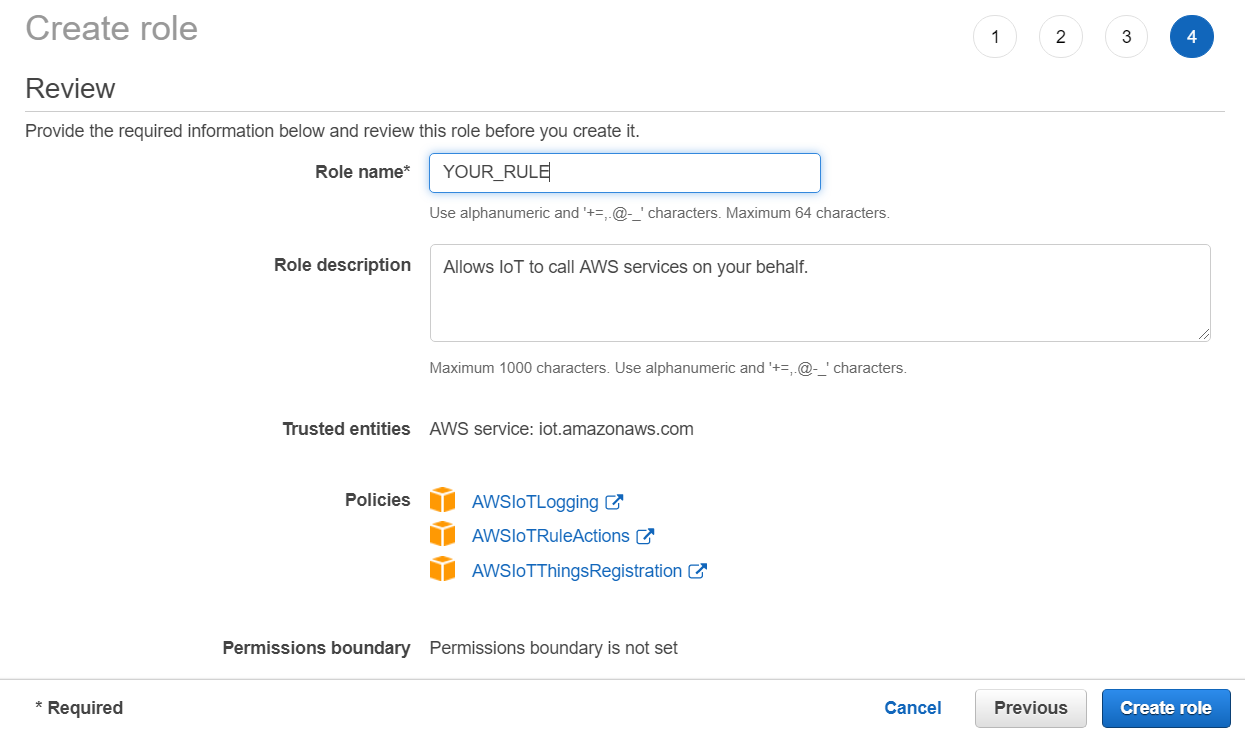
Task: Click external link icon beside AWSIoTRuleActions
Action: click(x=646, y=536)
